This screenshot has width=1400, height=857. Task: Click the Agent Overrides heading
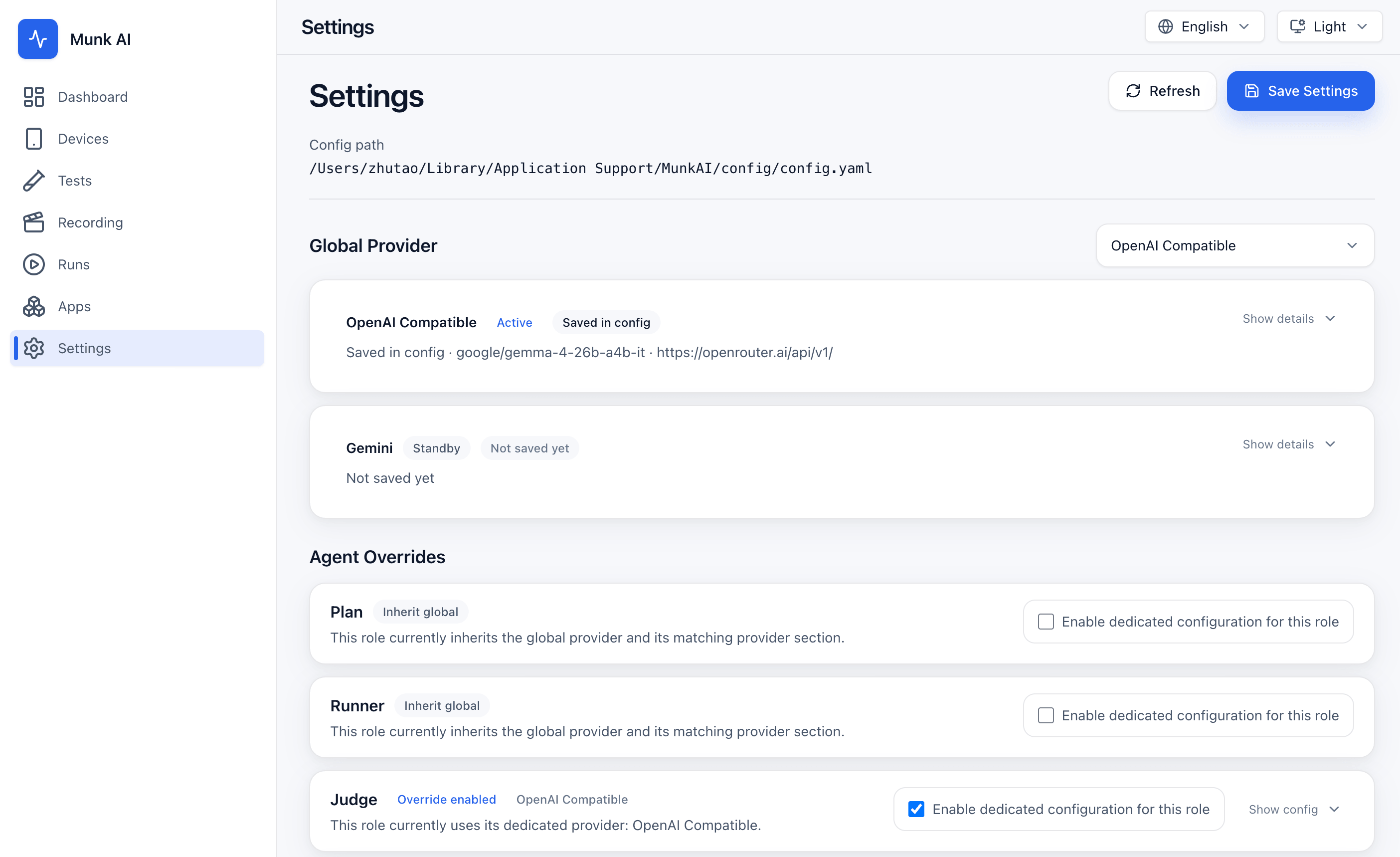[x=377, y=557]
